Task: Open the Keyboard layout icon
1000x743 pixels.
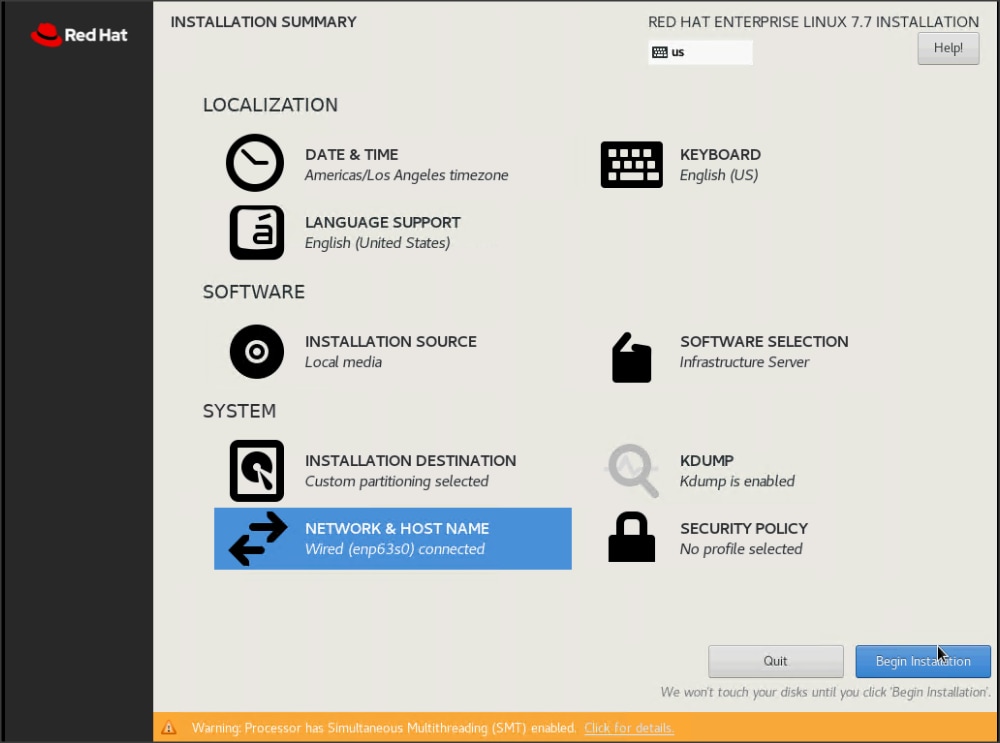Action: pyautogui.click(x=631, y=165)
